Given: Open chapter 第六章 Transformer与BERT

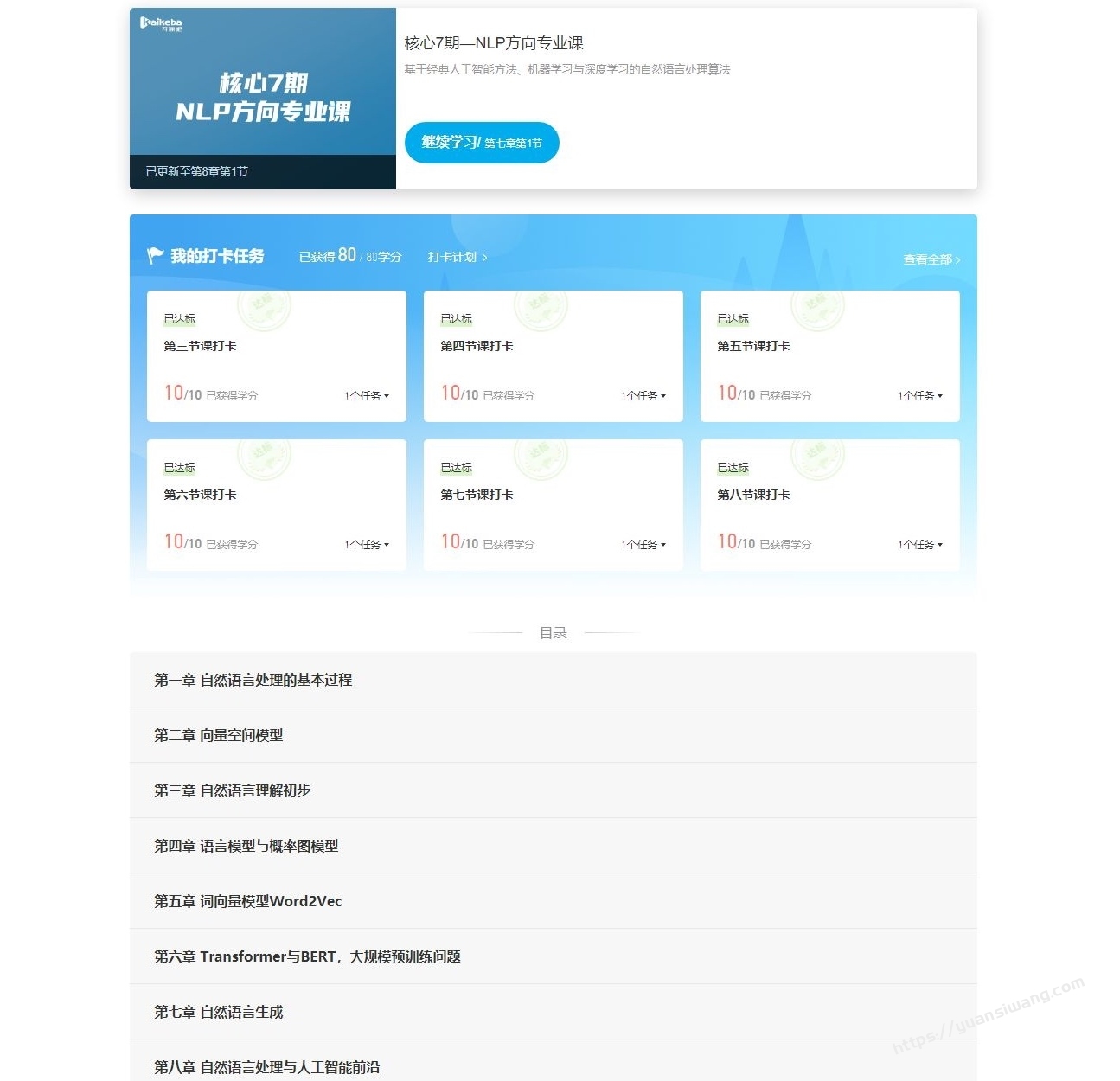Looking at the screenshot, I should point(553,956).
